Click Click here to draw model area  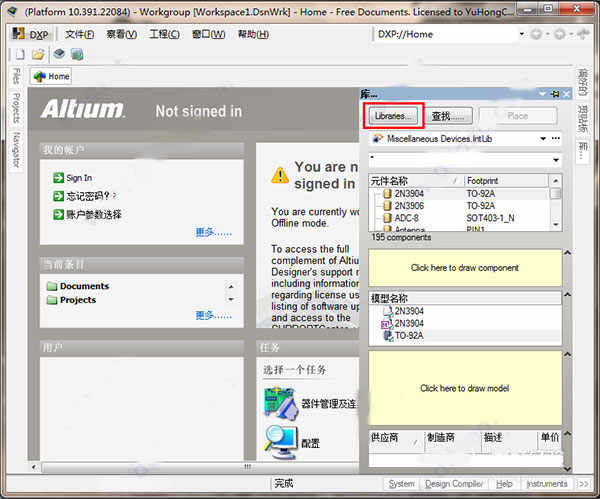point(465,388)
